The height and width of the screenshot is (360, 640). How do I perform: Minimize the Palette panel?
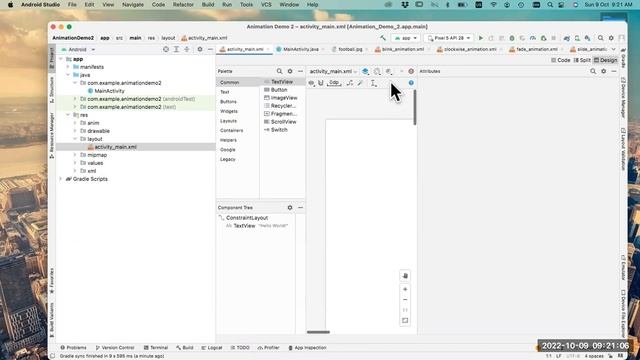[x=300, y=71]
